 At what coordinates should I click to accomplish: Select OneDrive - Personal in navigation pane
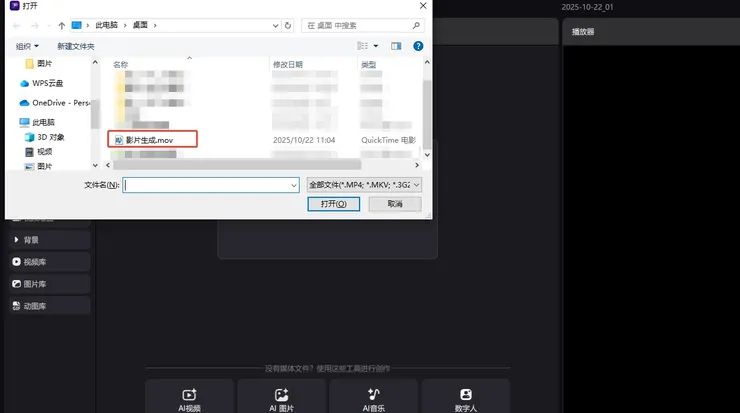(55, 103)
